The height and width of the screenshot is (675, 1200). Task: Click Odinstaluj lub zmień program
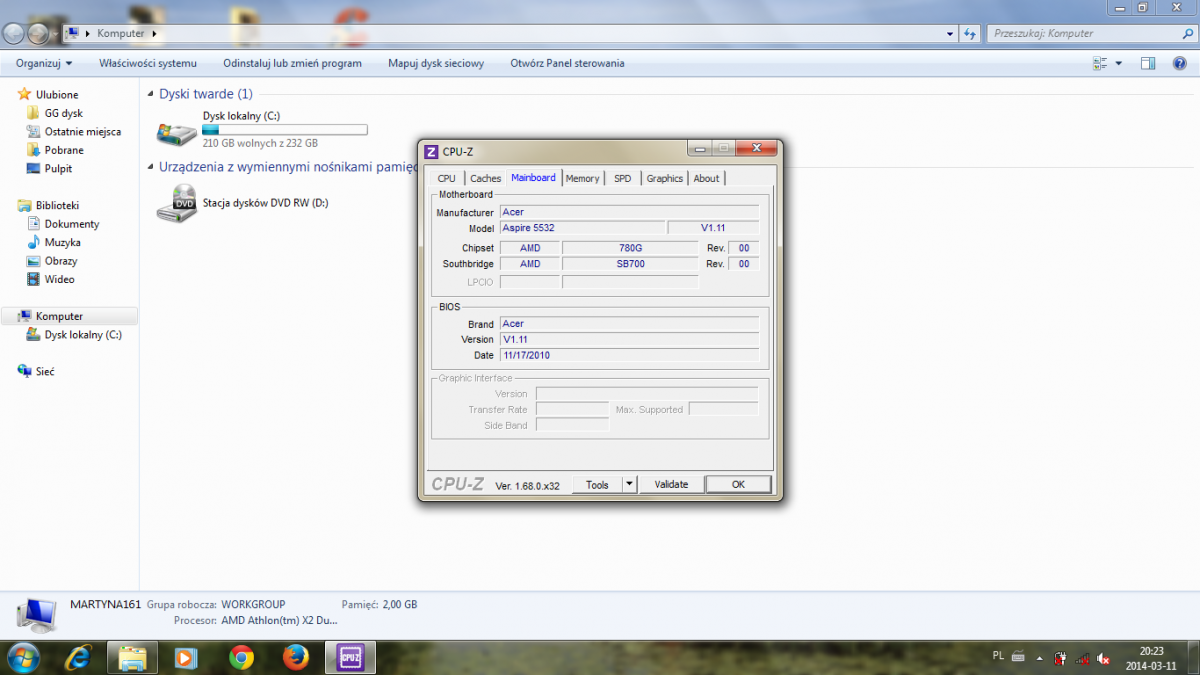tap(292, 63)
